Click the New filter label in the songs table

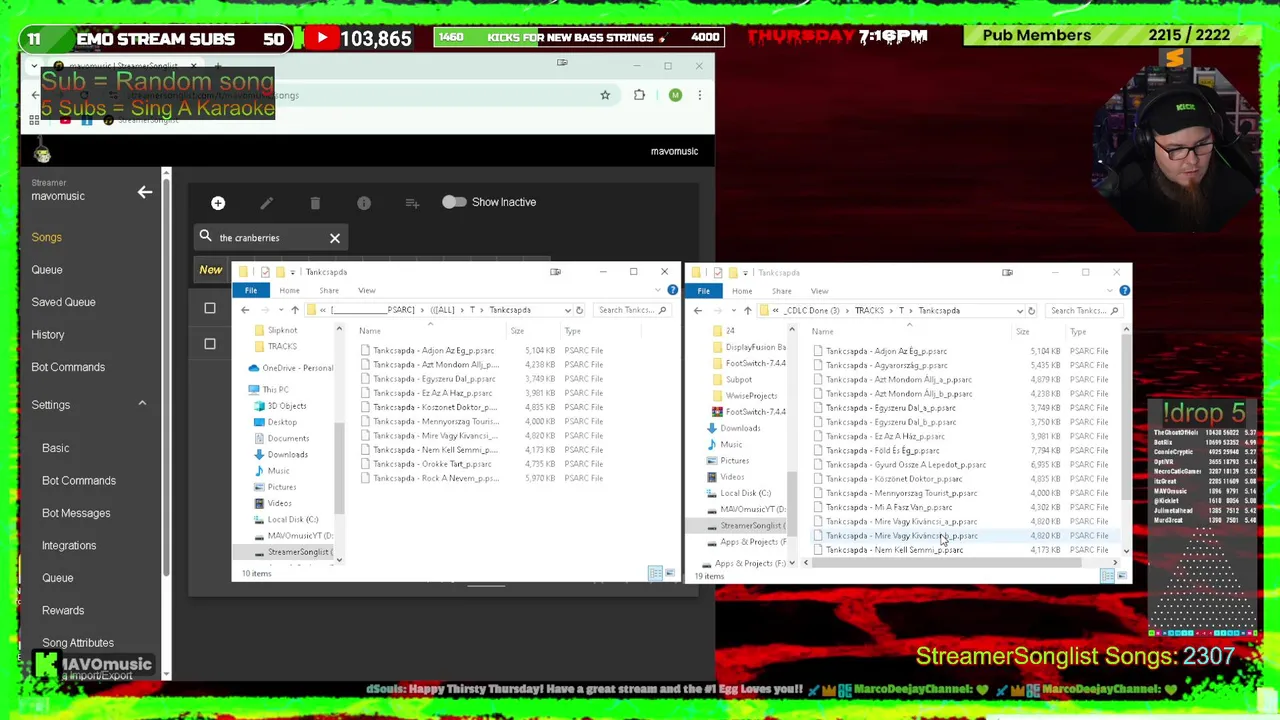tap(211, 270)
